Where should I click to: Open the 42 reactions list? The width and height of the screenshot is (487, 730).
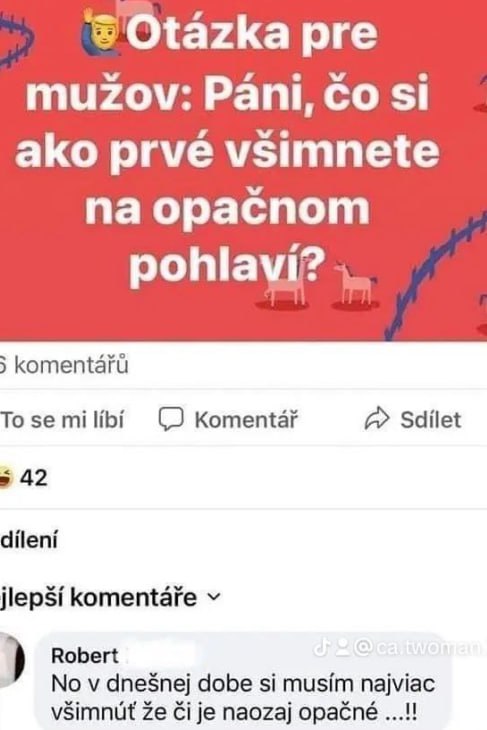point(24,478)
